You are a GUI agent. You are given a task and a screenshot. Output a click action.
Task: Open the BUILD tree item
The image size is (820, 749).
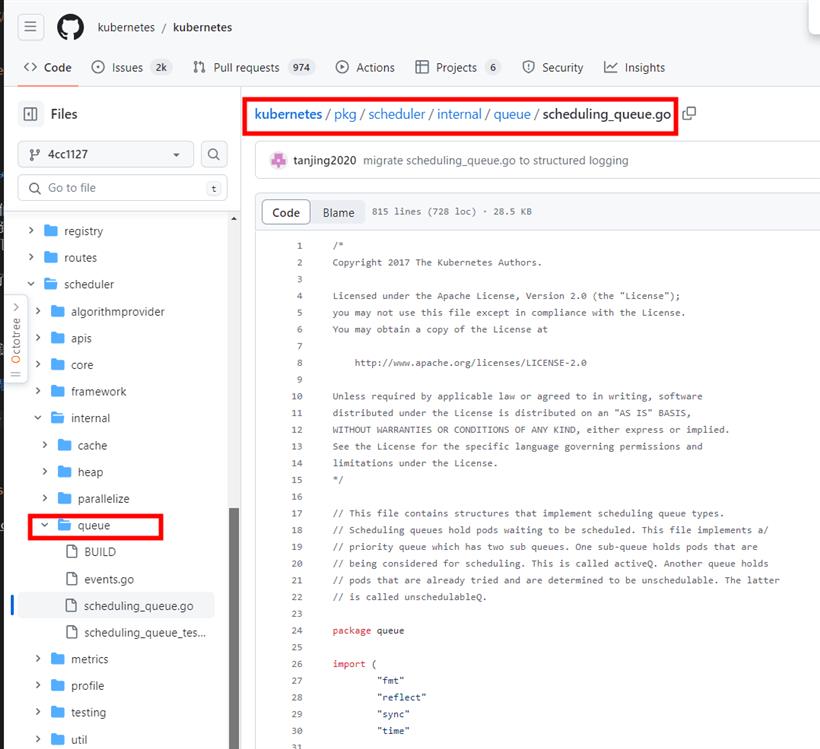(100, 552)
